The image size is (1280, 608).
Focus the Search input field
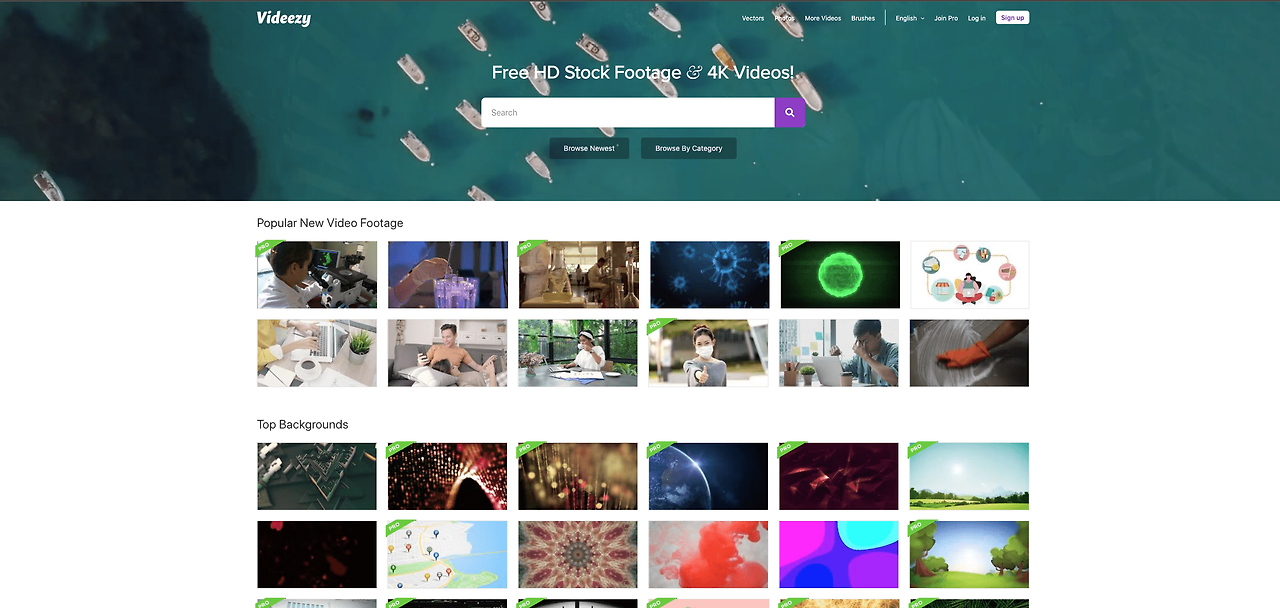pyautogui.click(x=628, y=112)
